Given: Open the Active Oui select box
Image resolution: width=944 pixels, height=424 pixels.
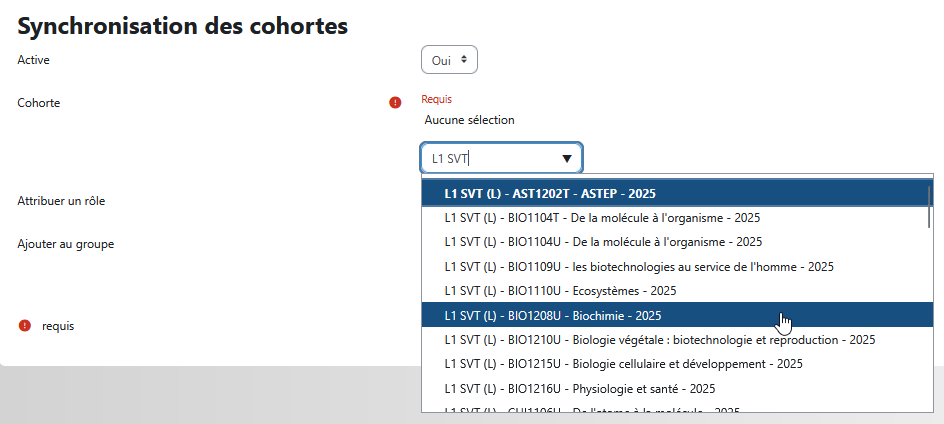Looking at the screenshot, I should [x=449, y=60].
